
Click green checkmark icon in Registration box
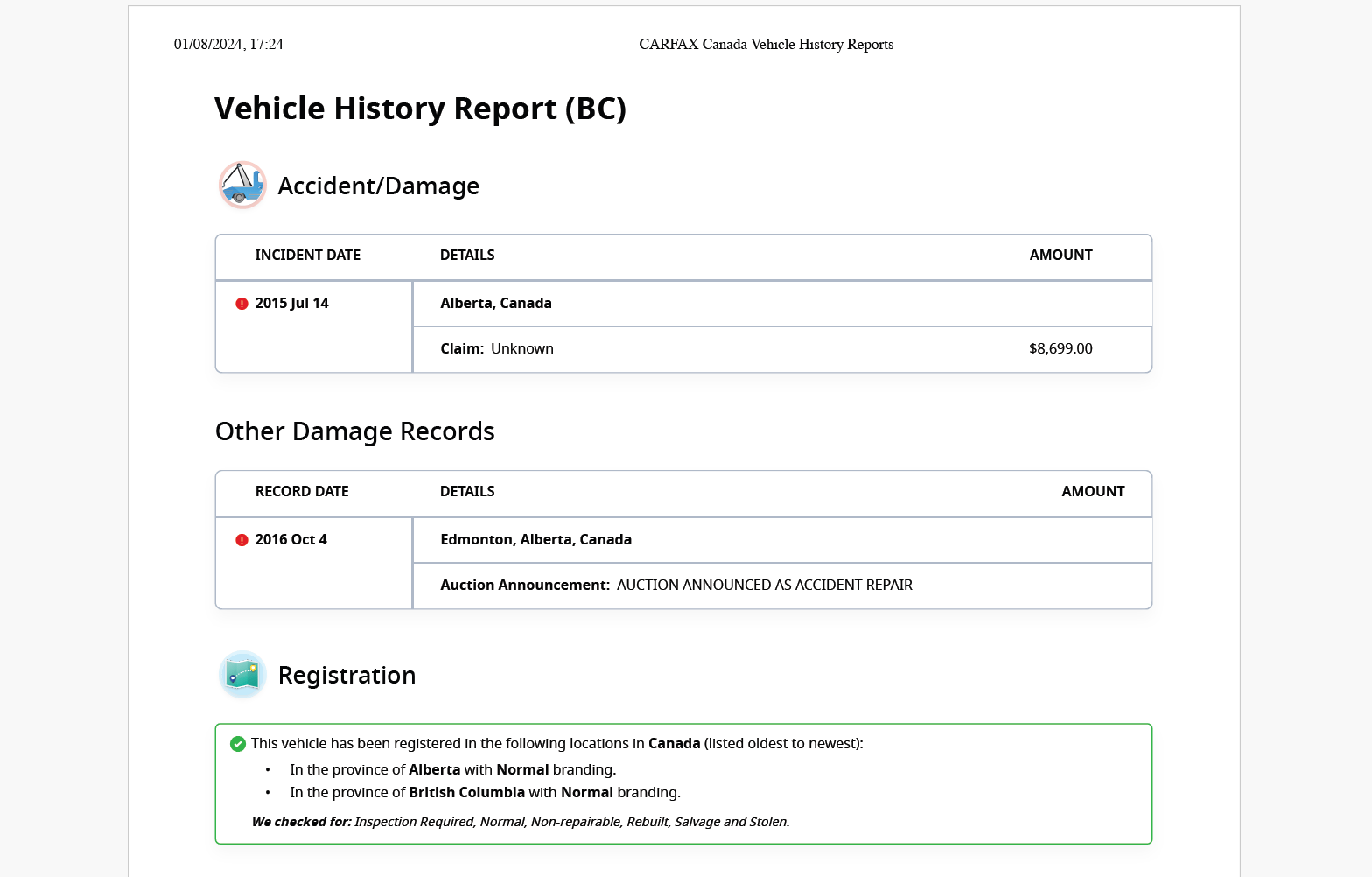(238, 744)
